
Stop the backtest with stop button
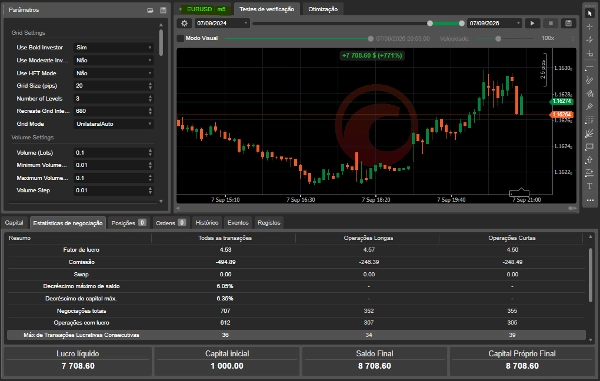pyautogui.click(x=551, y=23)
